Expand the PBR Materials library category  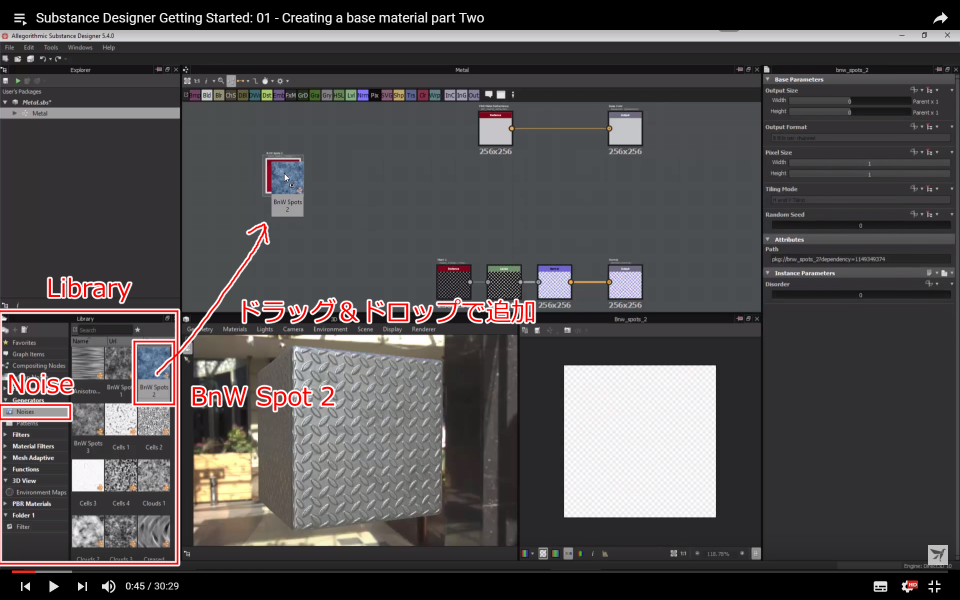tap(6, 504)
